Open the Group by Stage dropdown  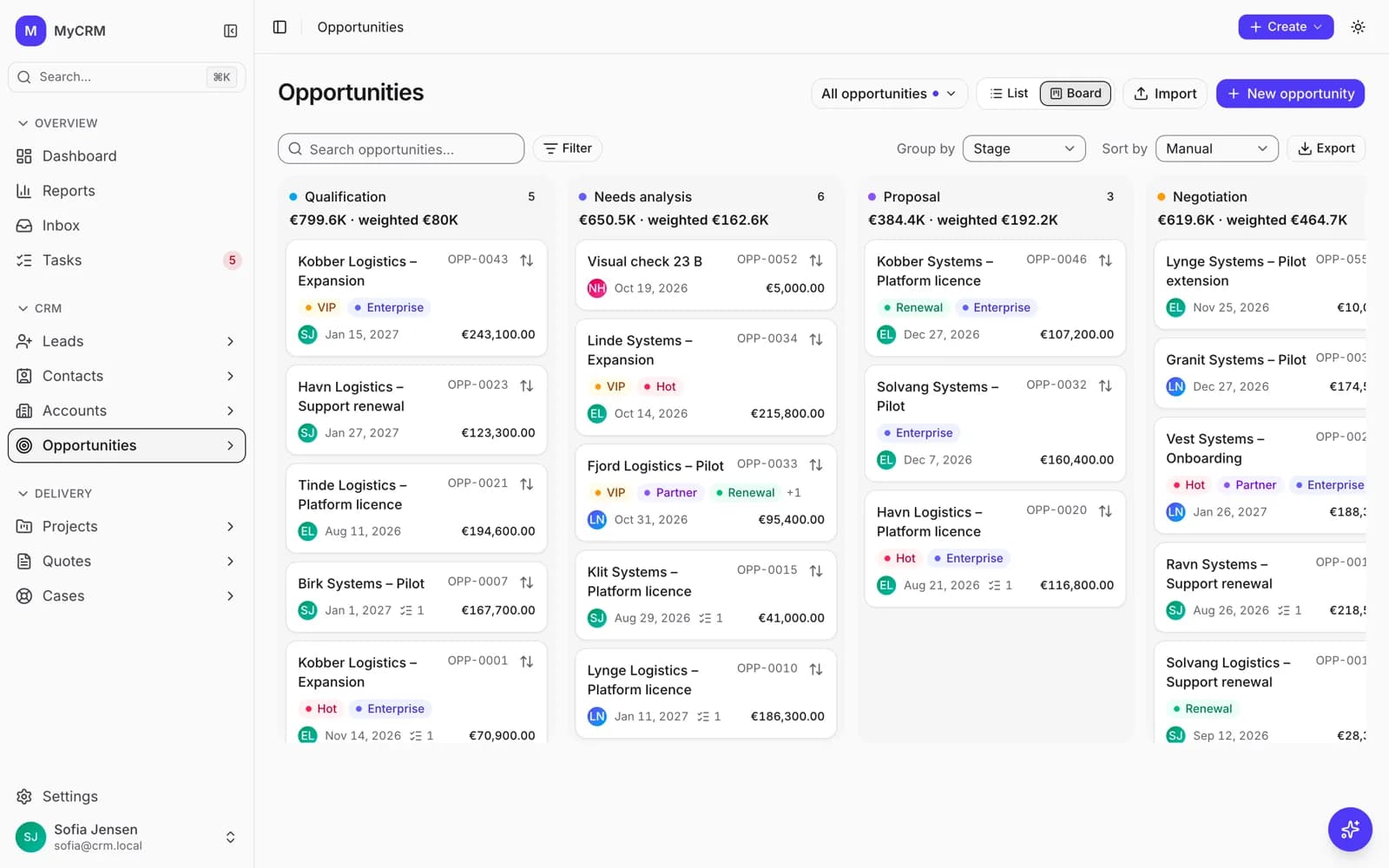pos(1024,148)
